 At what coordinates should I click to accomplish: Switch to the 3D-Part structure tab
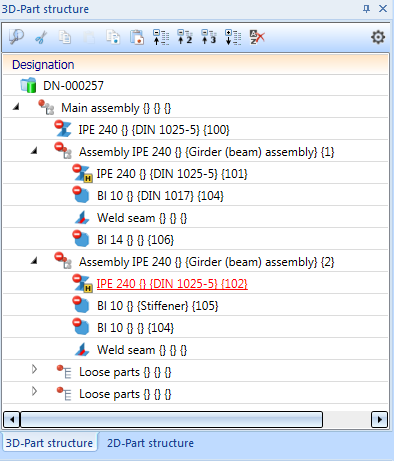click(49, 443)
